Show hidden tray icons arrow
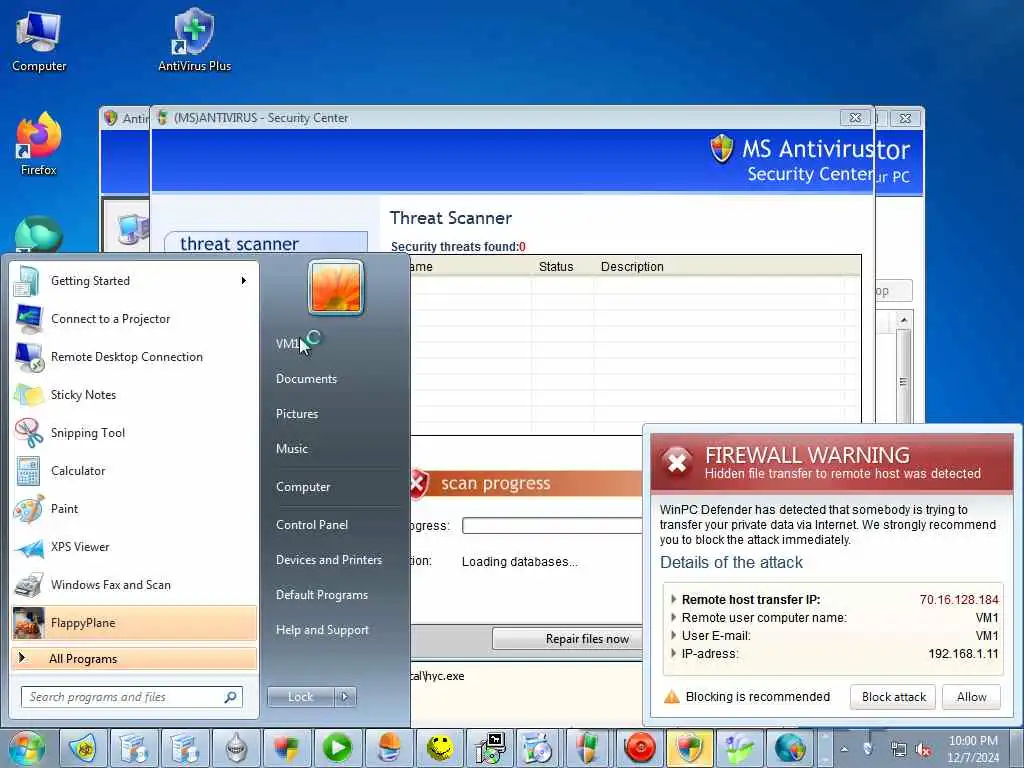Screen dimensions: 1024x768 (844, 750)
